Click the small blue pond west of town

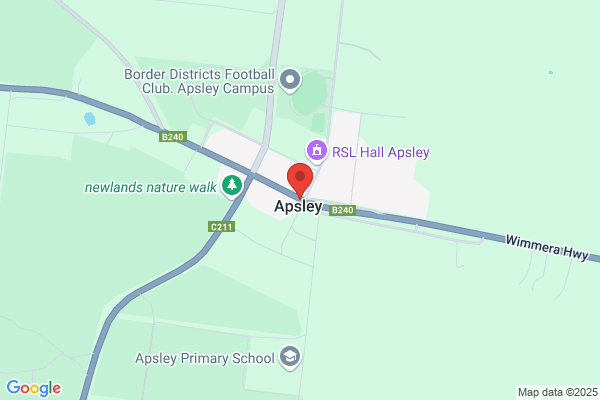(x=90, y=119)
